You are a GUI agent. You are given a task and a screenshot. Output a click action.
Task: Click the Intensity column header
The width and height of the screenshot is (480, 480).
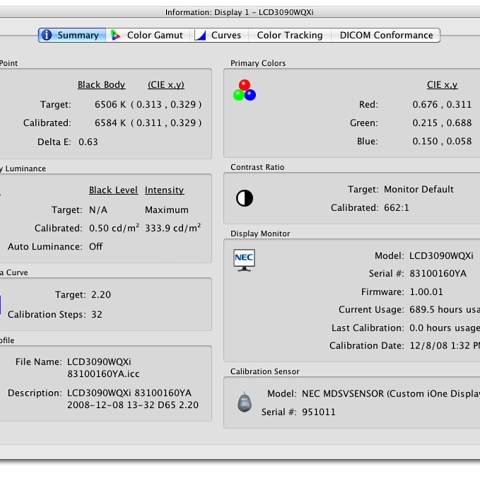[x=164, y=190]
